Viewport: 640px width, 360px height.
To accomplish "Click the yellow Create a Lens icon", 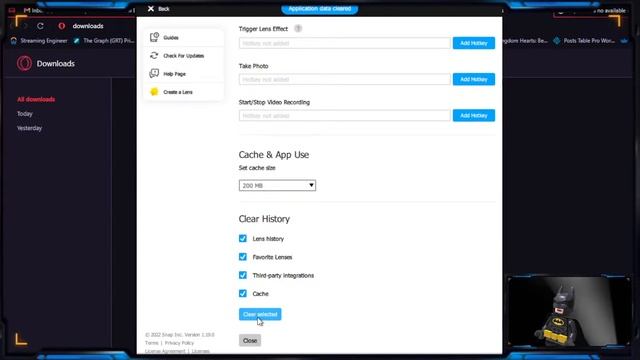I will point(154,92).
